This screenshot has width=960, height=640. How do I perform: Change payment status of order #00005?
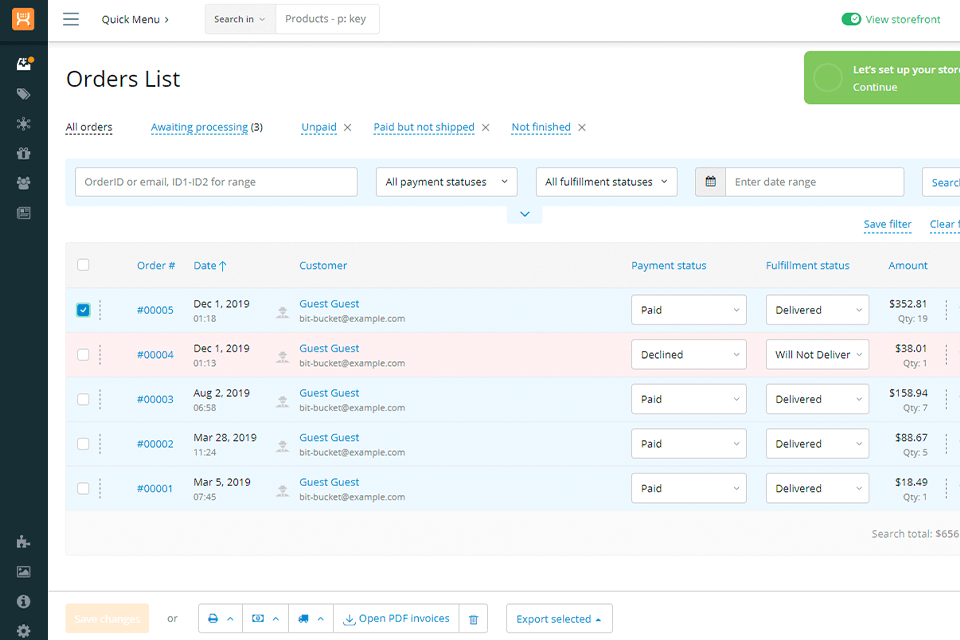689,310
